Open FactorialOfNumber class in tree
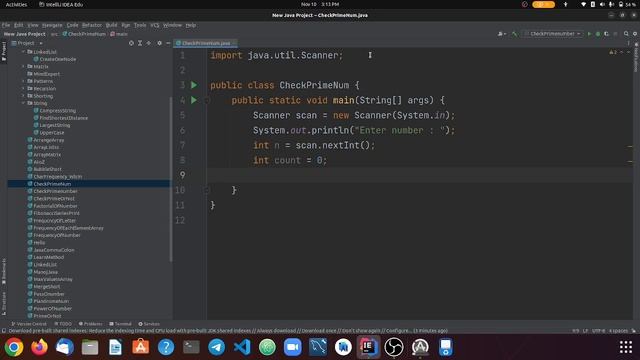 (x=52, y=206)
